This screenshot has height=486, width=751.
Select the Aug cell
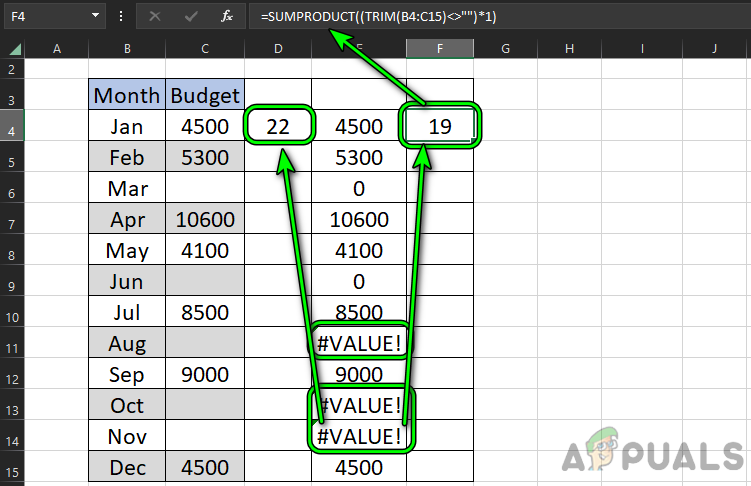(127, 343)
